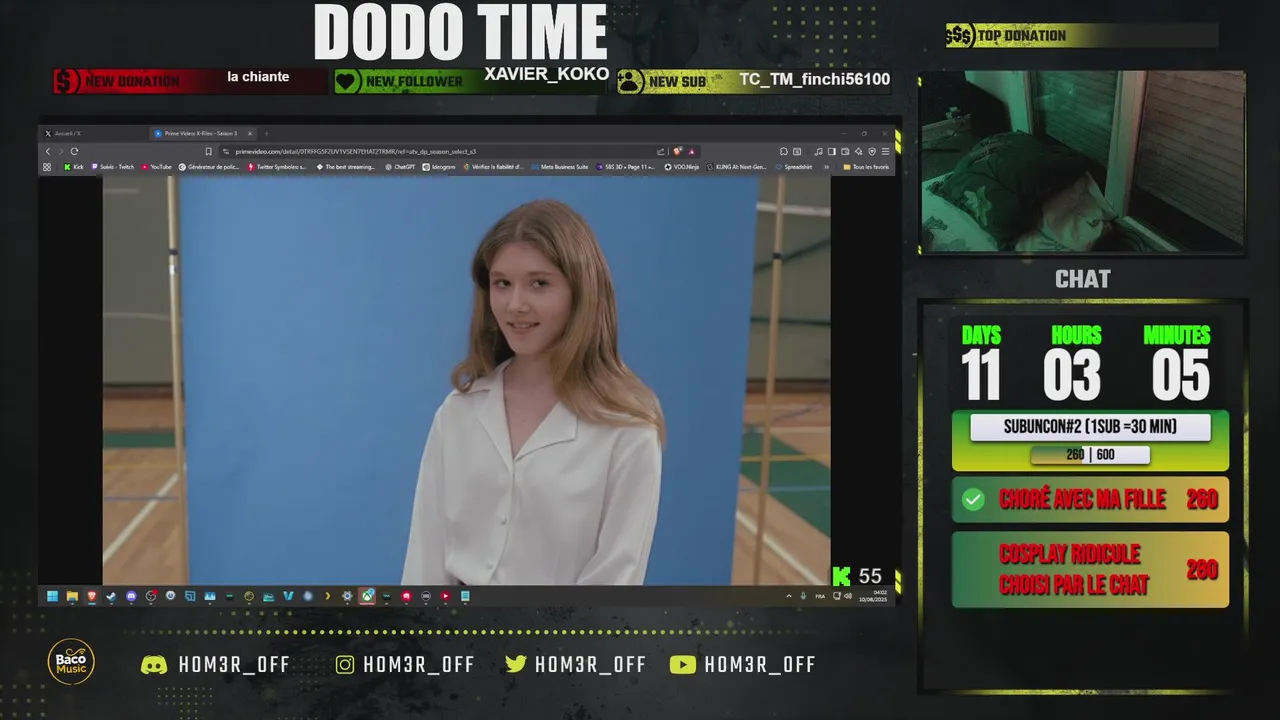Open the browser music playlist icon

click(818, 151)
